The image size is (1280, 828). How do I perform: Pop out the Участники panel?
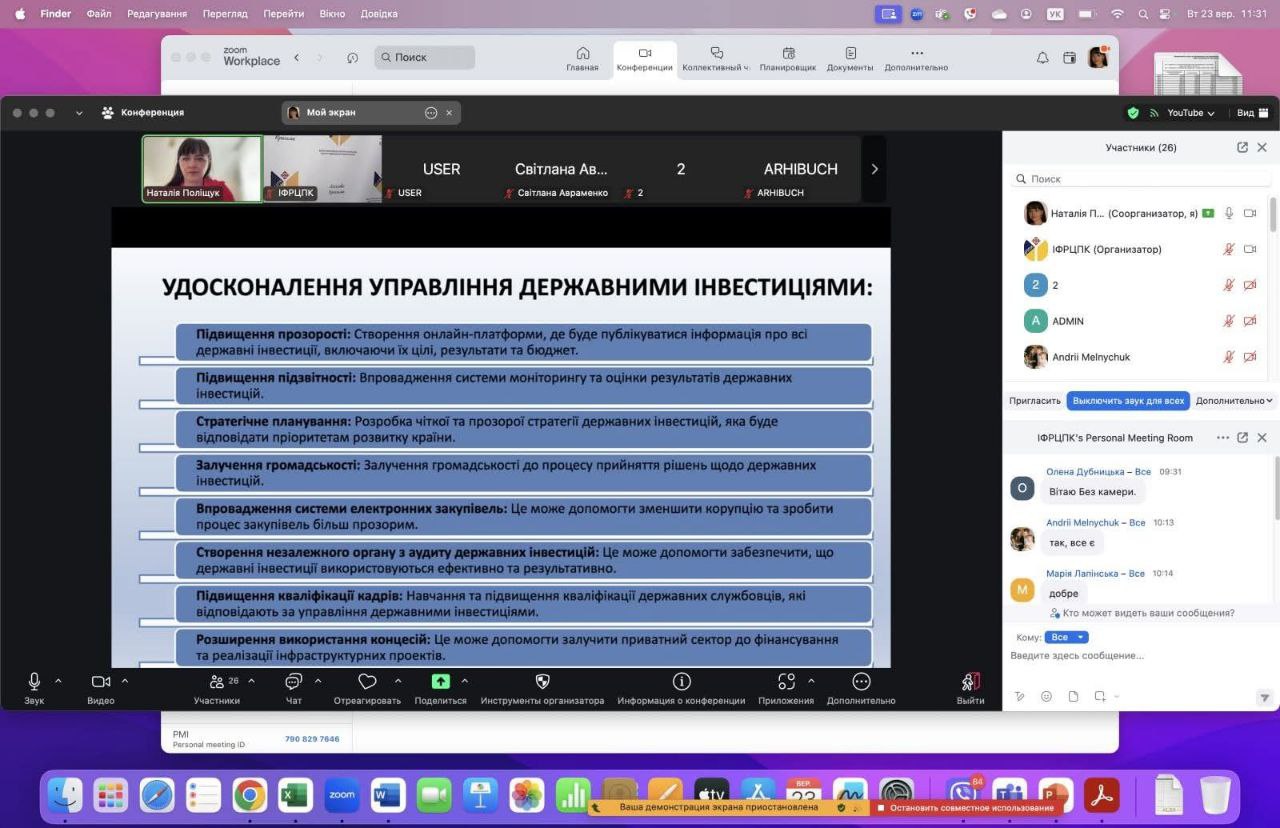click(1242, 147)
